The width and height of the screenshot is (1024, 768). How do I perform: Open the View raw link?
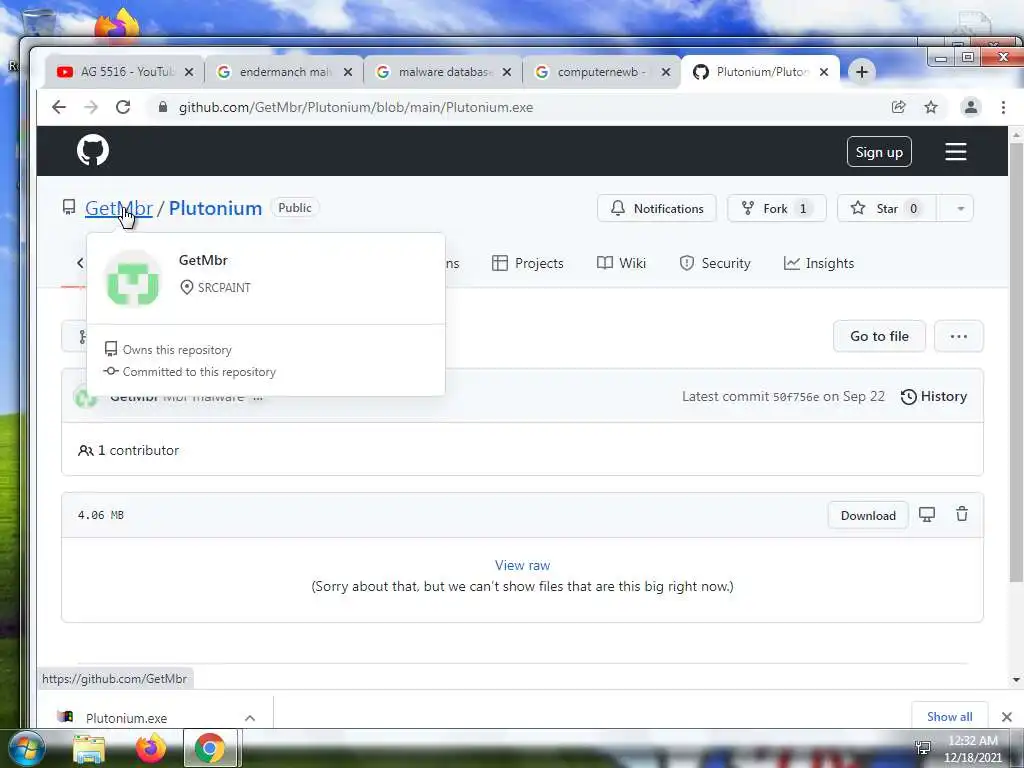pos(522,565)
